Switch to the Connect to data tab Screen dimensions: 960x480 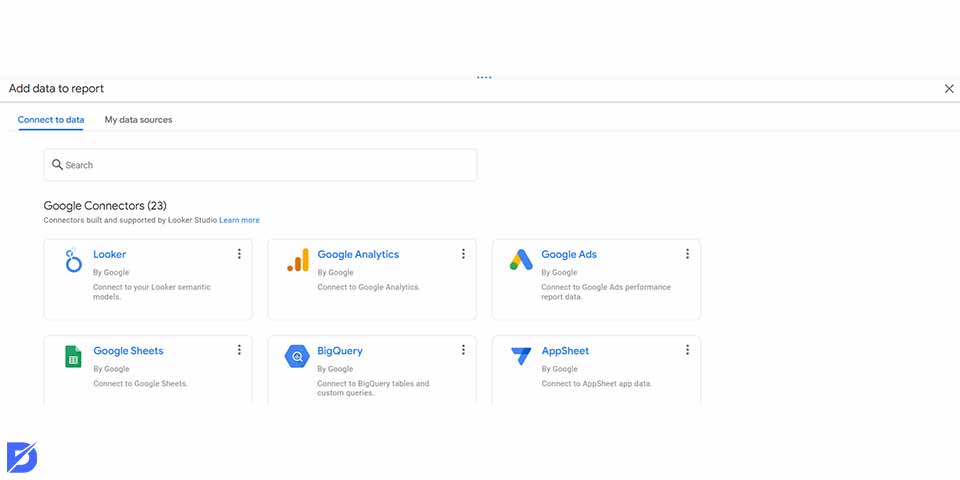point(51,119)
